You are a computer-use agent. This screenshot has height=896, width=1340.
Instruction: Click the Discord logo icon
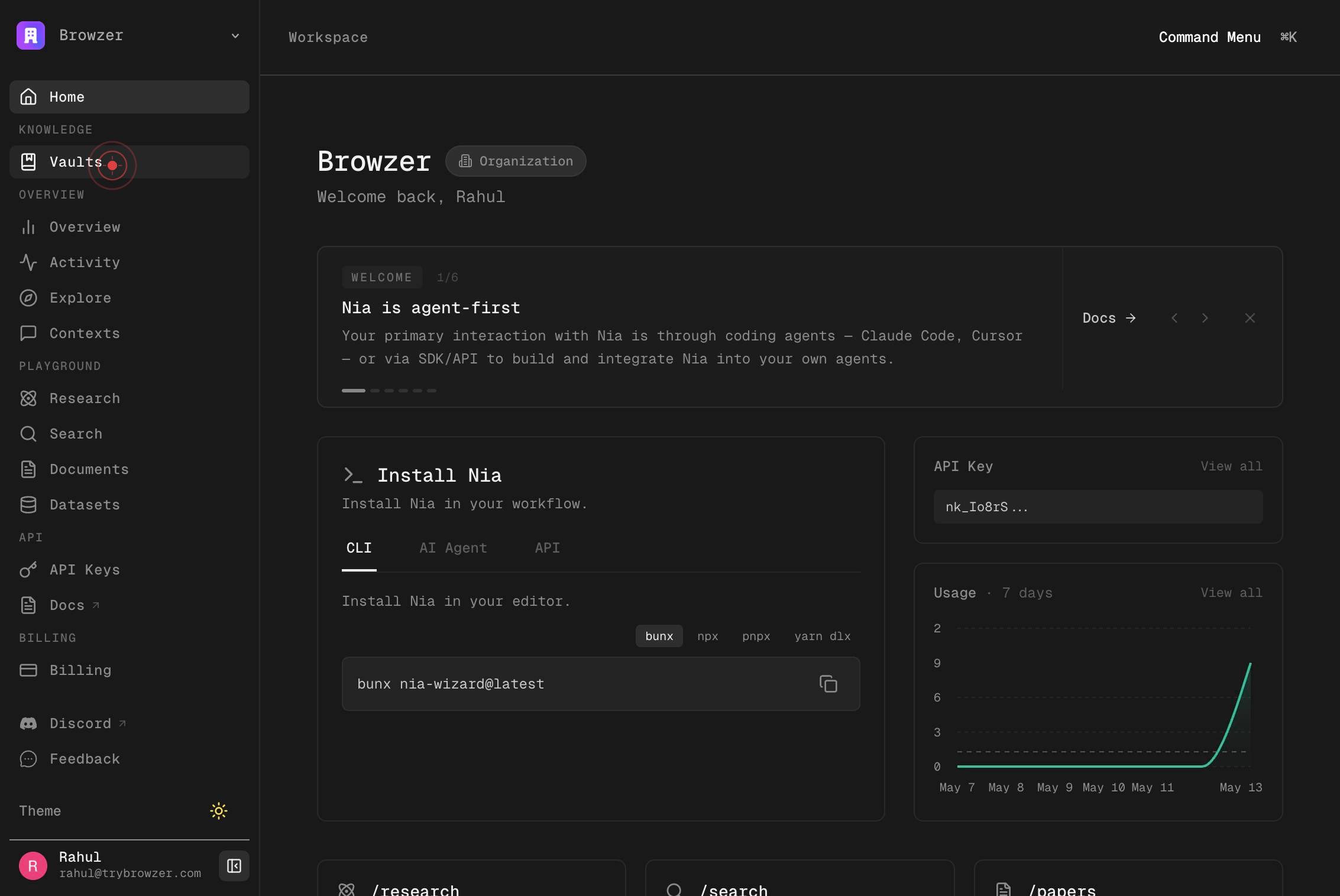28,723
